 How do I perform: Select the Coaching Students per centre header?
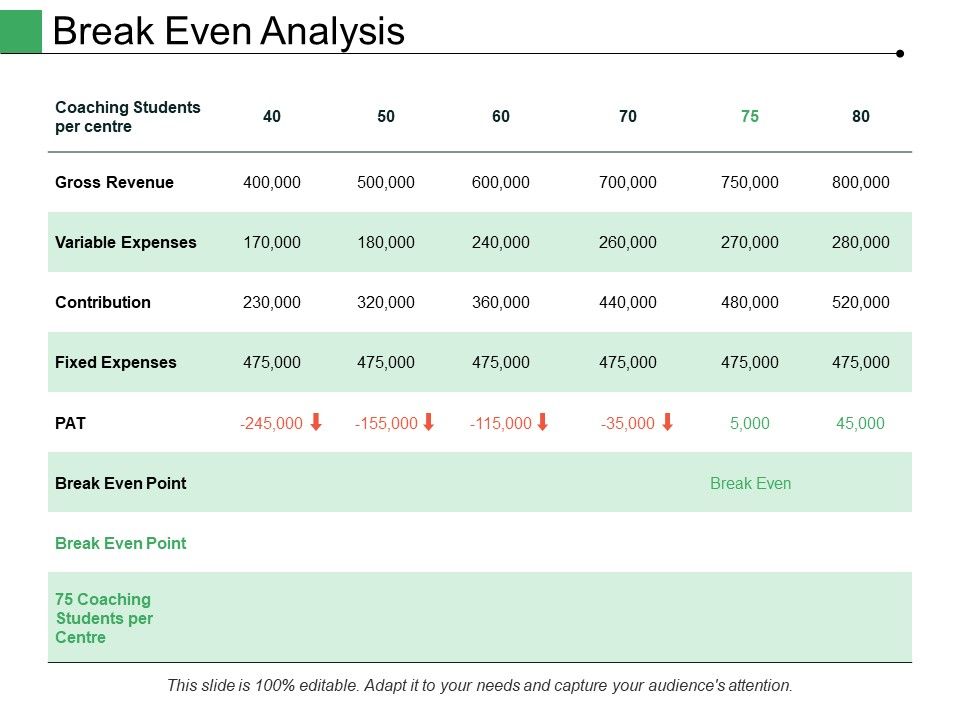(x=127, y=117)
